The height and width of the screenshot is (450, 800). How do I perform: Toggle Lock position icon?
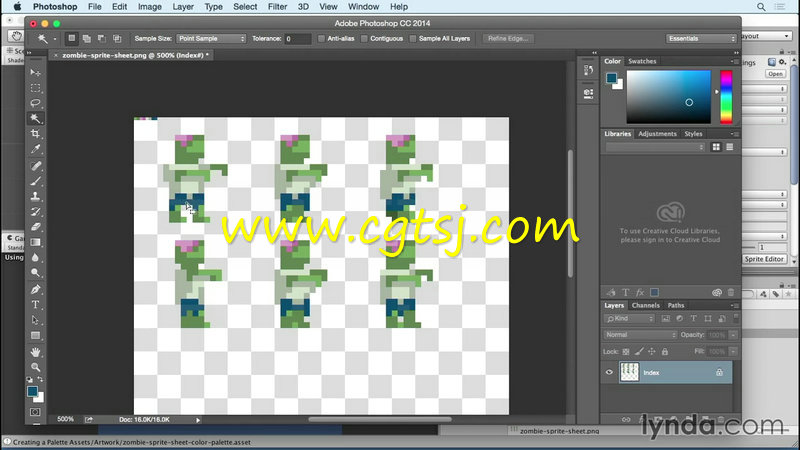point(652,352)
